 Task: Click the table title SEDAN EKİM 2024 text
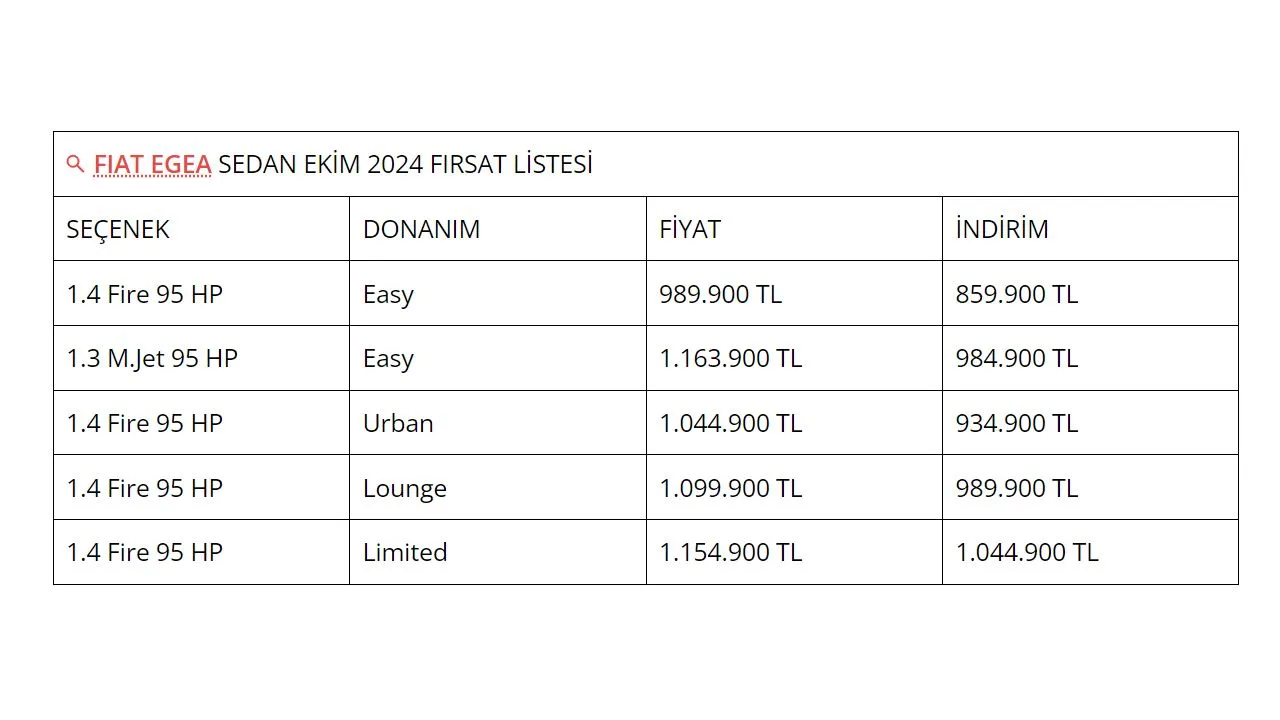320,164
